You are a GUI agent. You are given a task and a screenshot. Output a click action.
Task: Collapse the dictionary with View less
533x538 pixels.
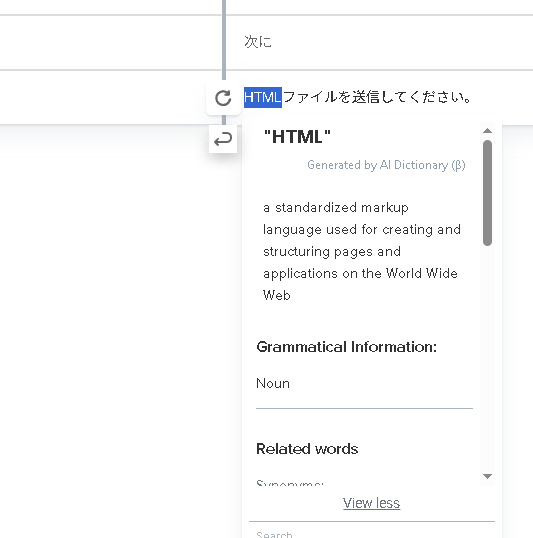371,503
